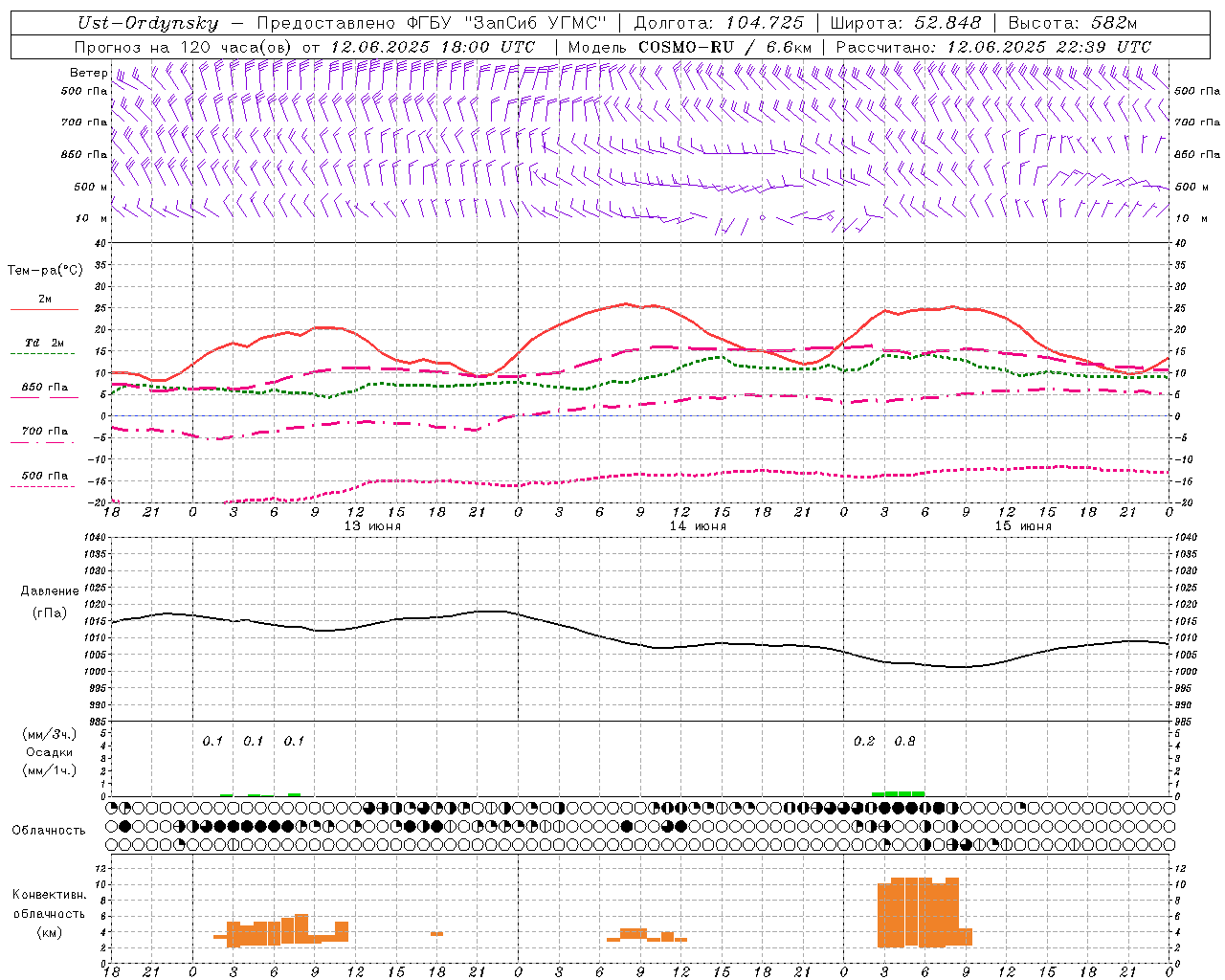1225x980 pixels.
Task: Select the "Рассчитано: 12.06.2025 22:39 UTC" timestamp
Action: pos(993,47)
